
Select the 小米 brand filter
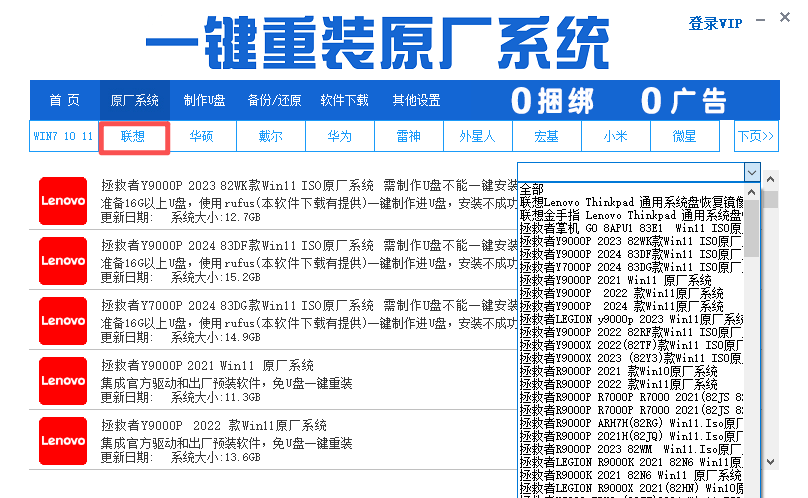616,136
